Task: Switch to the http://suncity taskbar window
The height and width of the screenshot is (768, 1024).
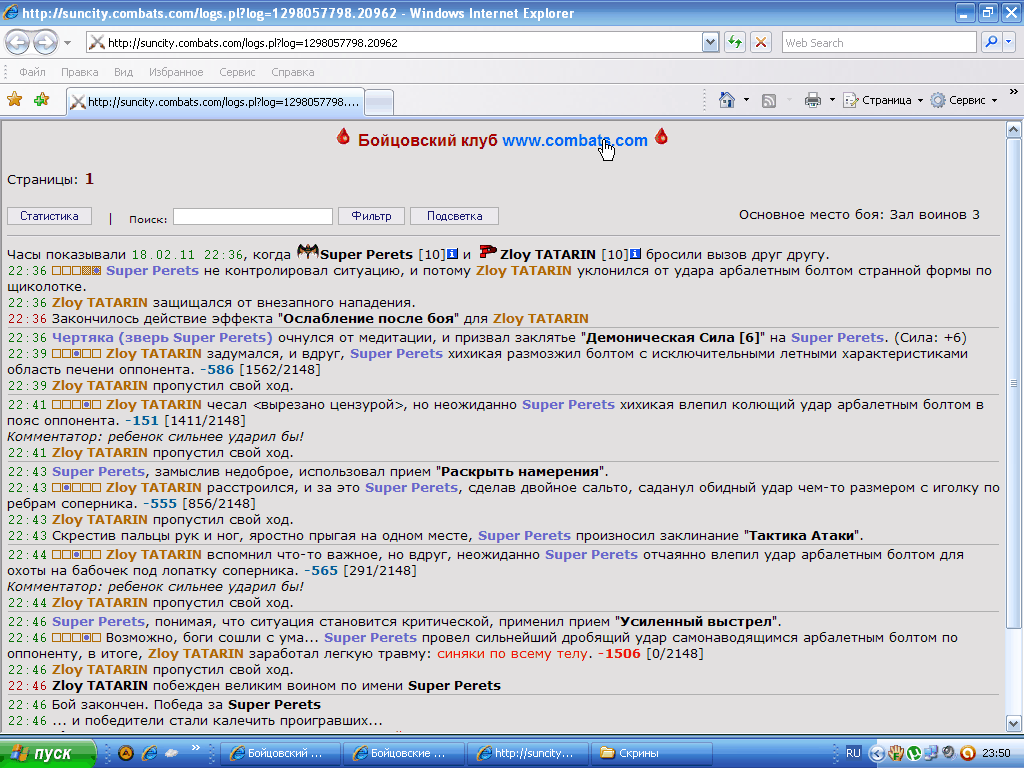Action: (x=528, y=753)
